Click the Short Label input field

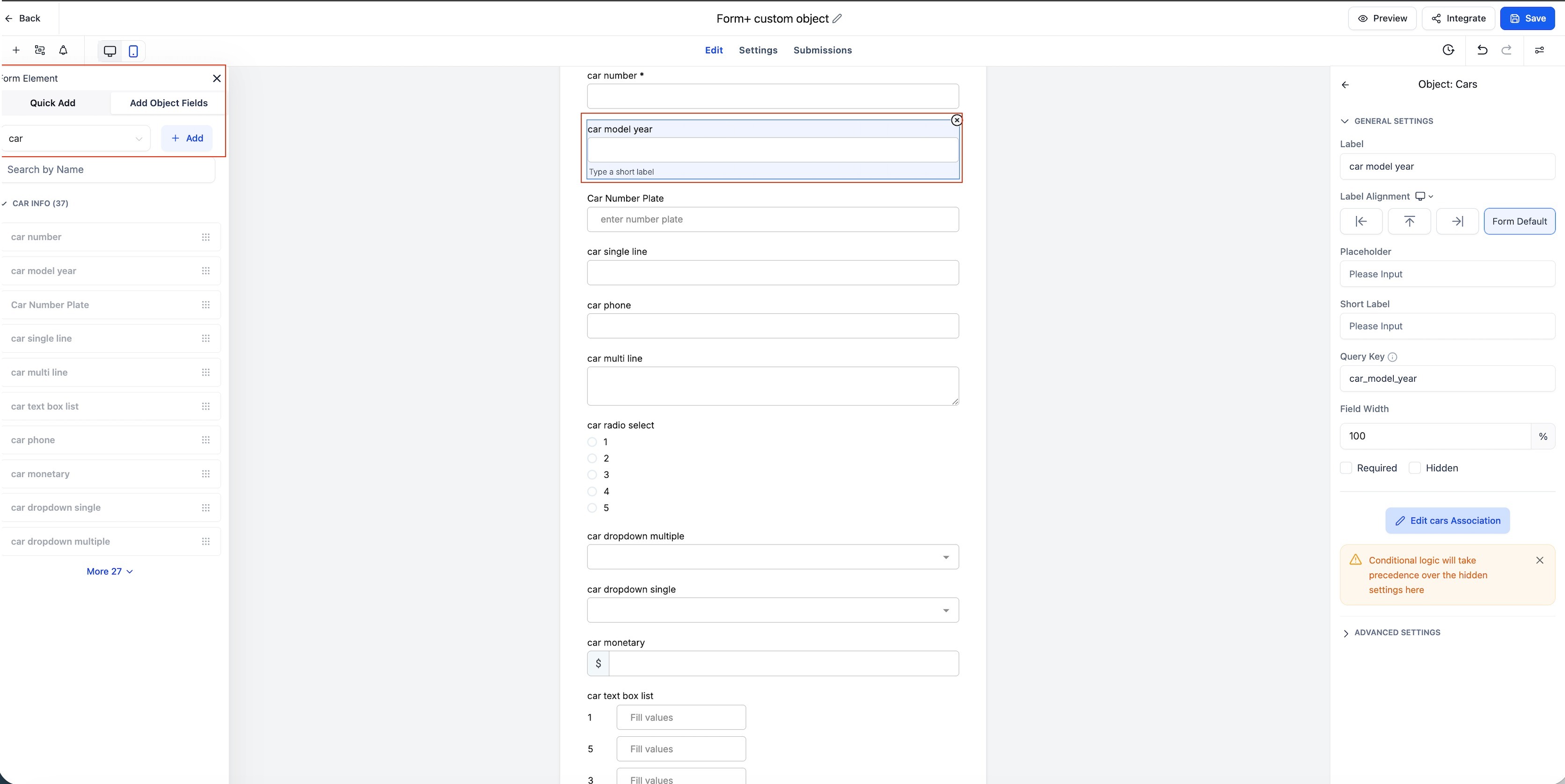[1447, 326]
